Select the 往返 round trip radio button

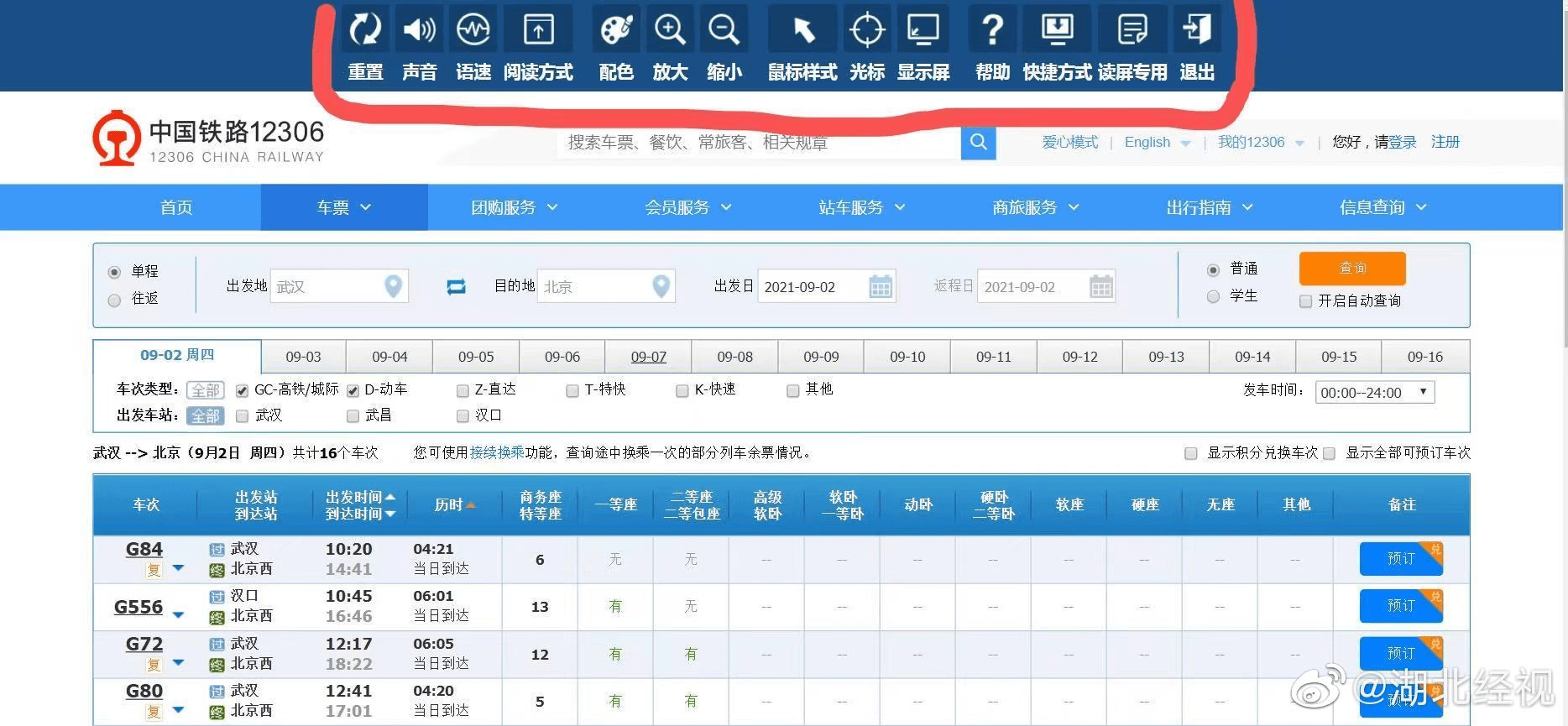click(x=115, y=300)
